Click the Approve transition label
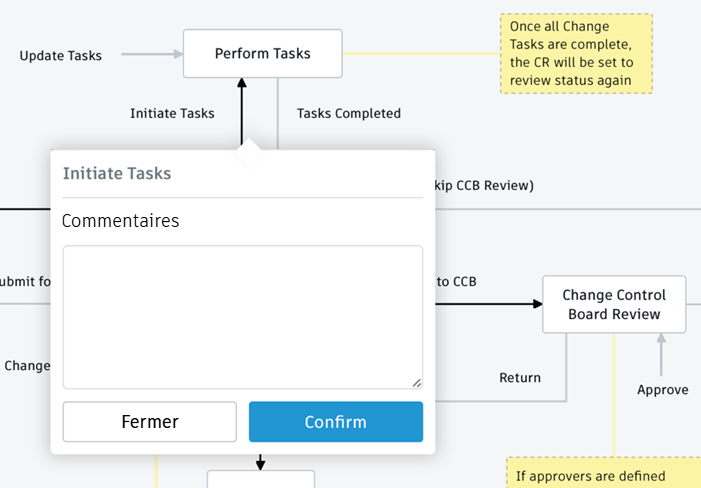 click(663, 390)
